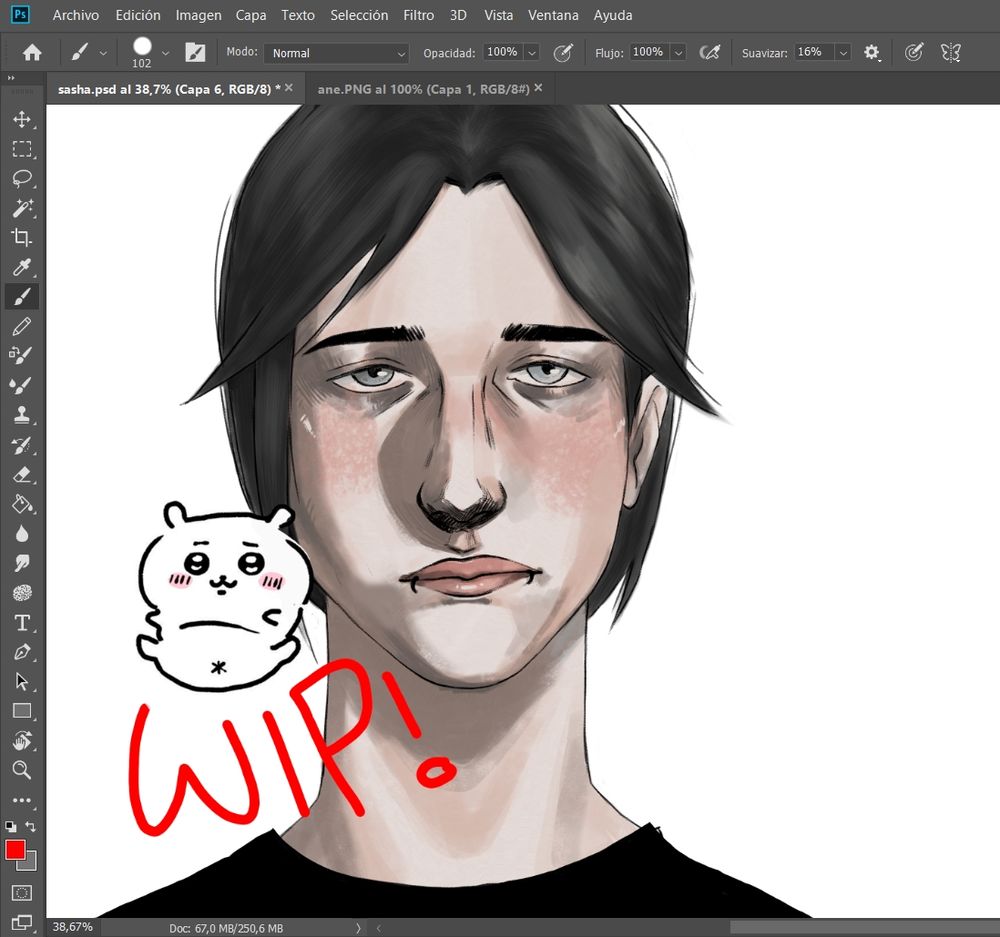
Task: Select the History Brush tool
Action: [22, 445]
